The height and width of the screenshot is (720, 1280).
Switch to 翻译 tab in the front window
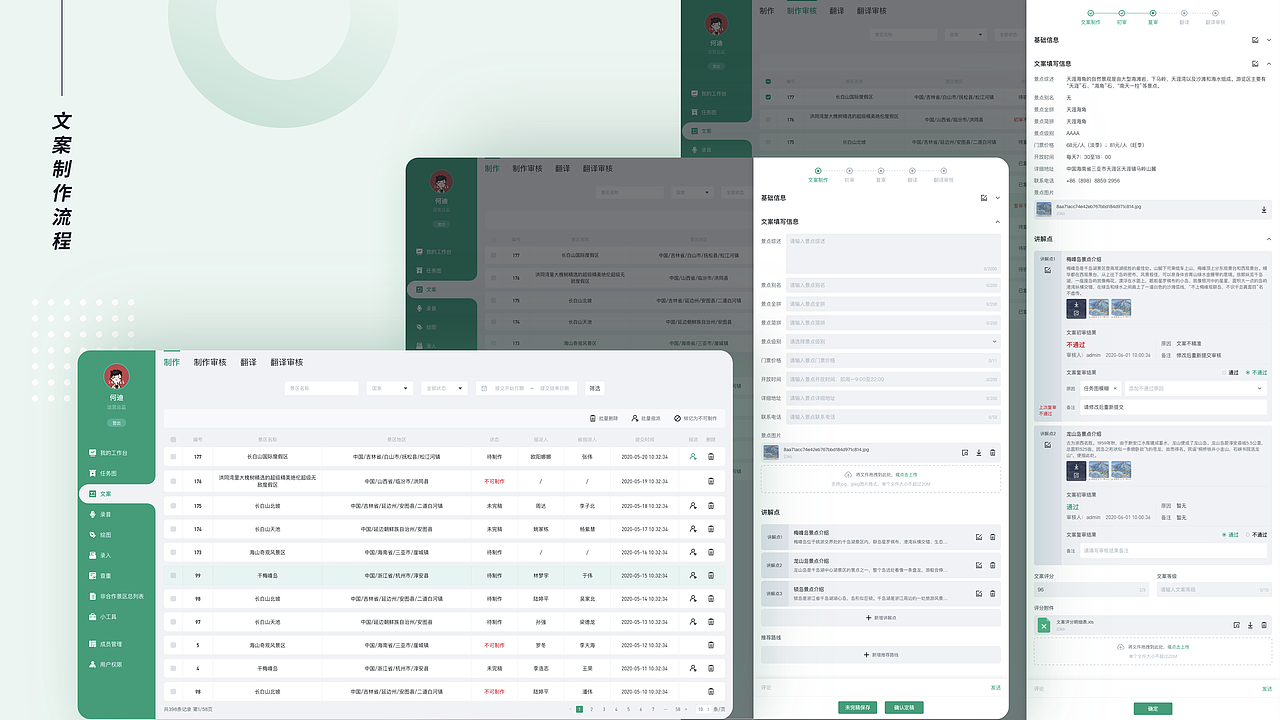pos(248,362)
